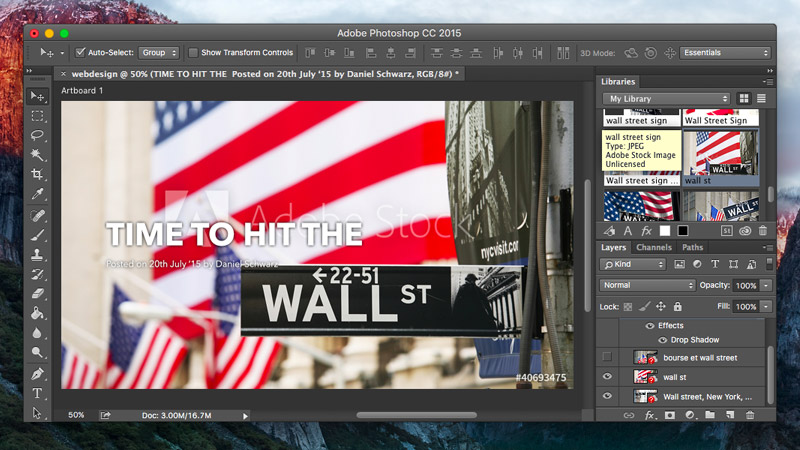800x450 pixels.
Task: Select the Rectangular Marquee tool
Action: coord(37,116)
